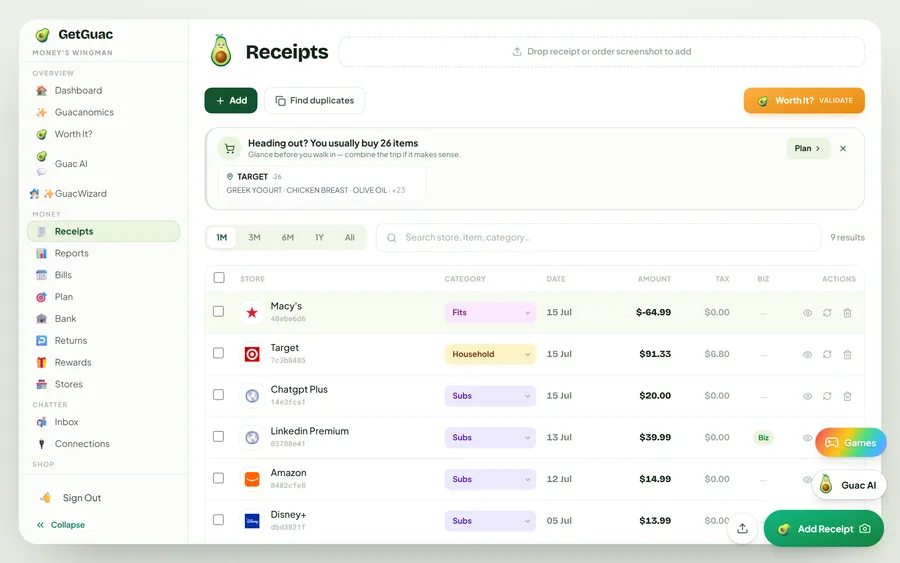Click the Bills calendar icon
The image size is (900, 563).
pyautogui.click(x=41, y=275)
